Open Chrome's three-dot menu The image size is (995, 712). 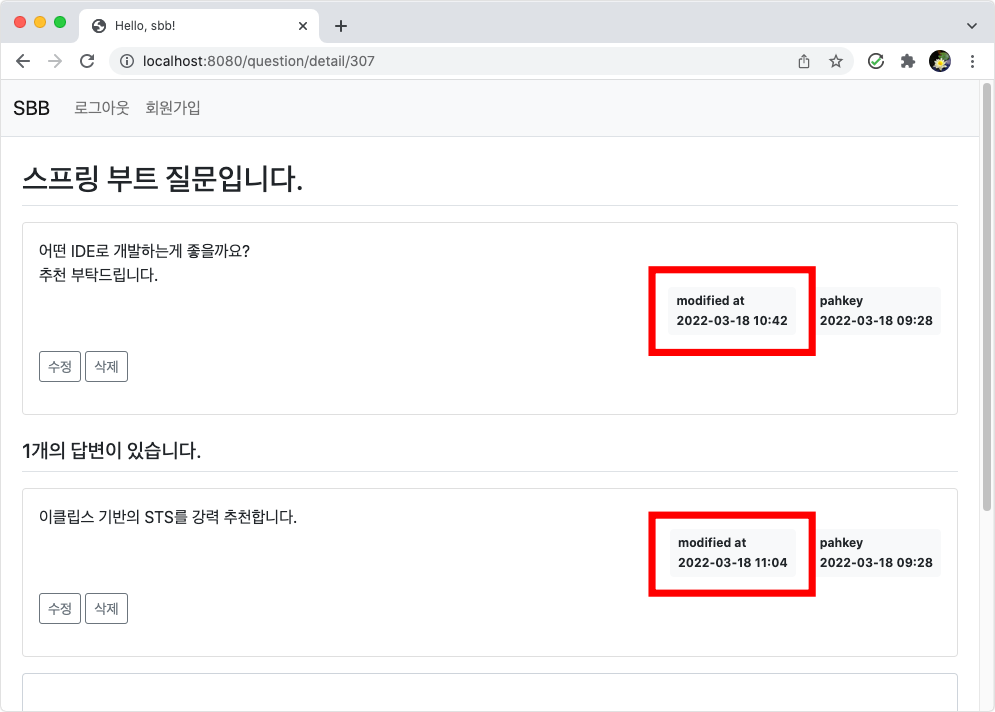[x=972, y=61]
